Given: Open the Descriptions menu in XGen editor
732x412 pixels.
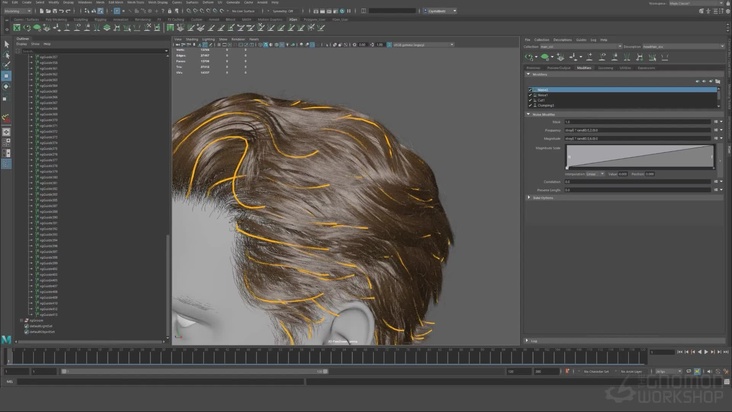Looking at the screenshot, I should 562,40.
